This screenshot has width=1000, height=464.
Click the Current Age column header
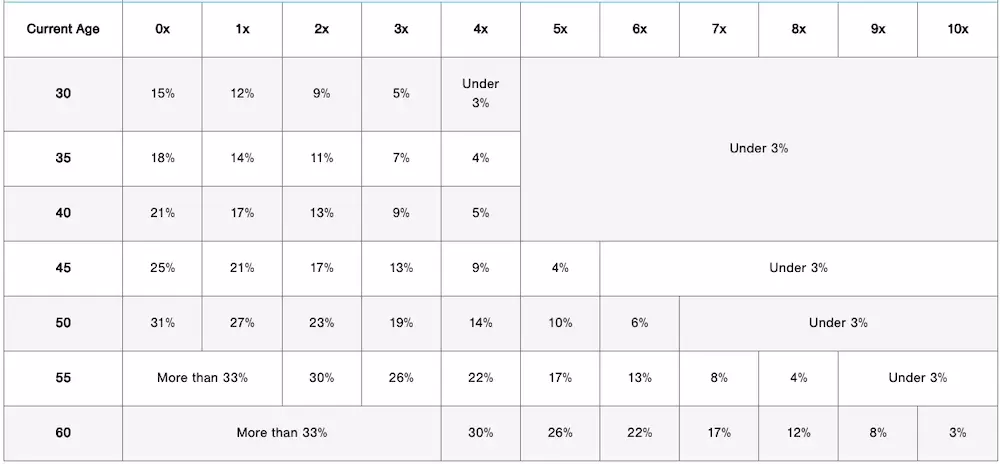[63, 29]
